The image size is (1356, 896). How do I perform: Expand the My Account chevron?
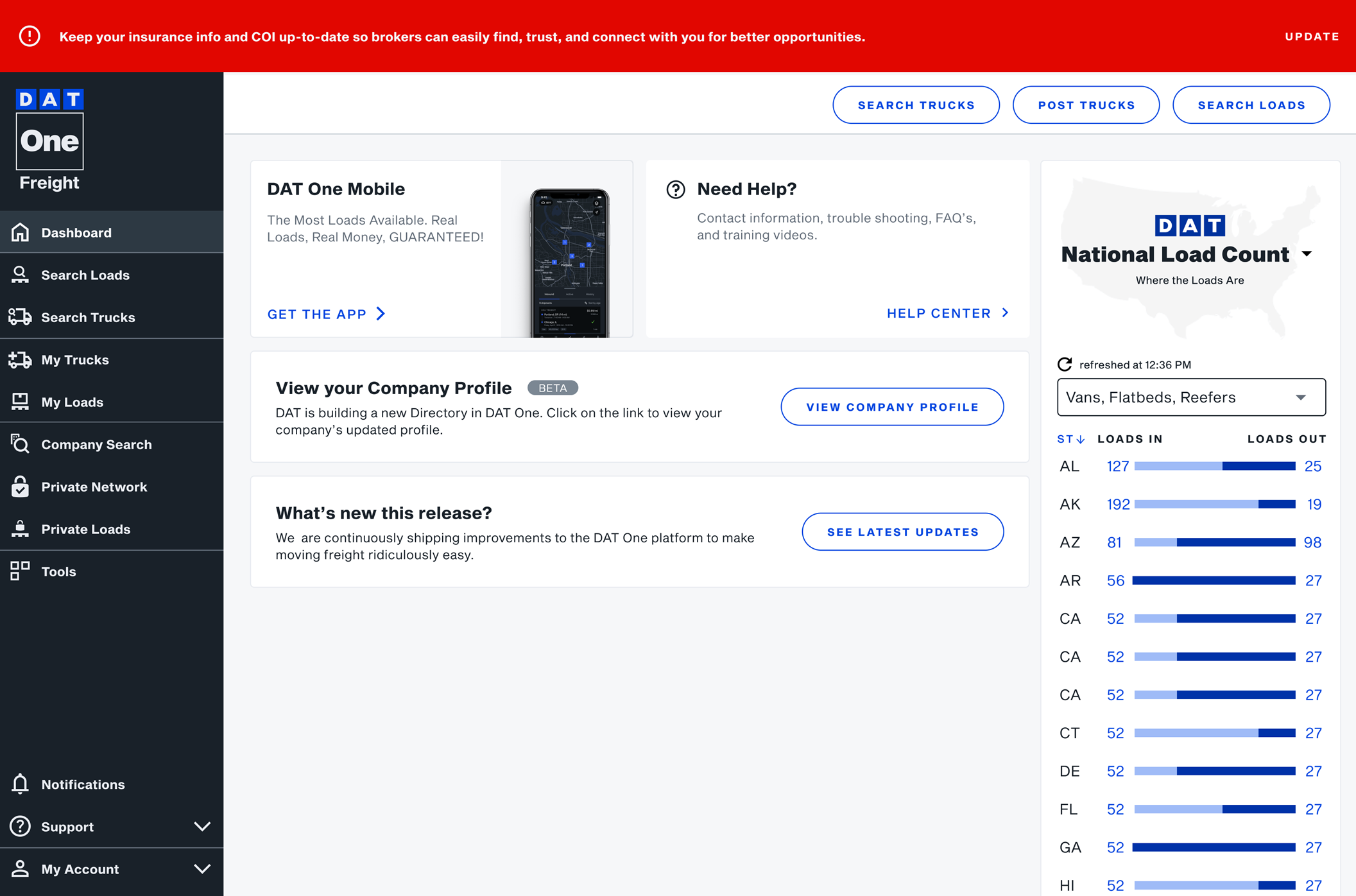[202, 869]
